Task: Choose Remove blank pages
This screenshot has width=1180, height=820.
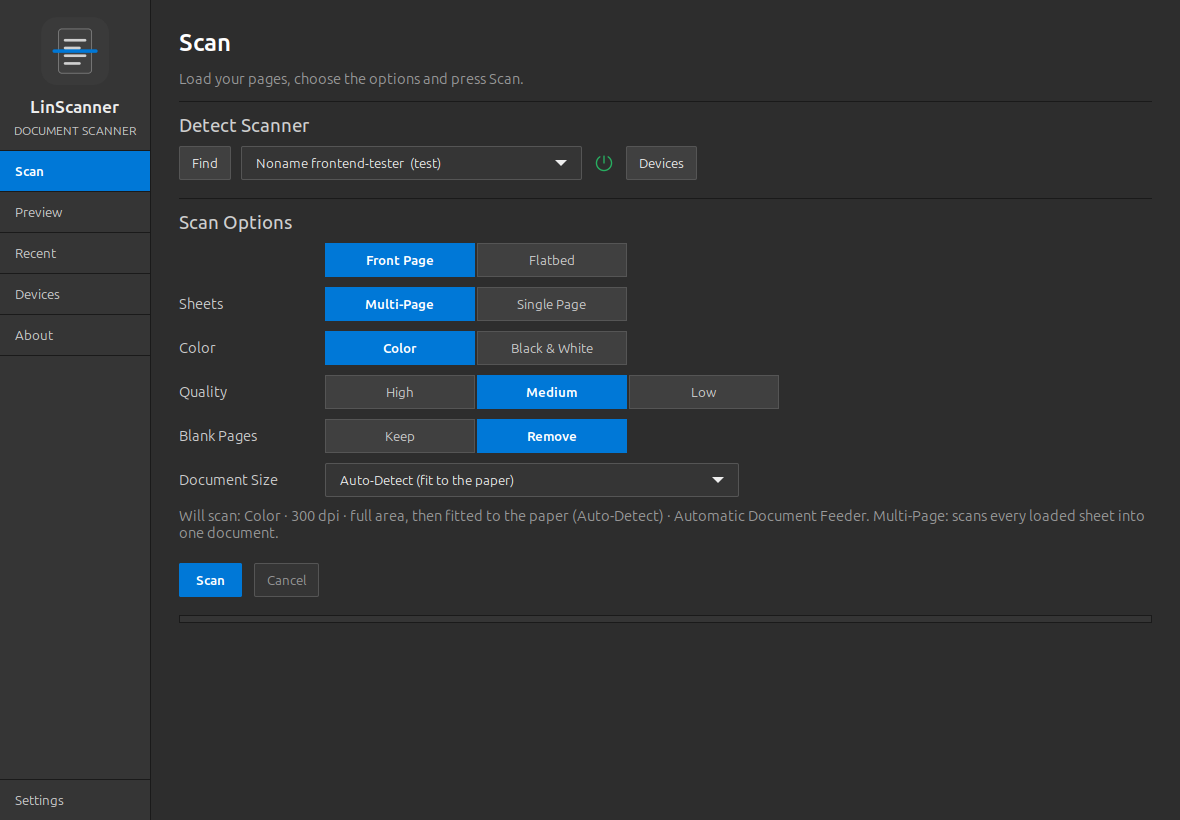Action: pos(552,436)
